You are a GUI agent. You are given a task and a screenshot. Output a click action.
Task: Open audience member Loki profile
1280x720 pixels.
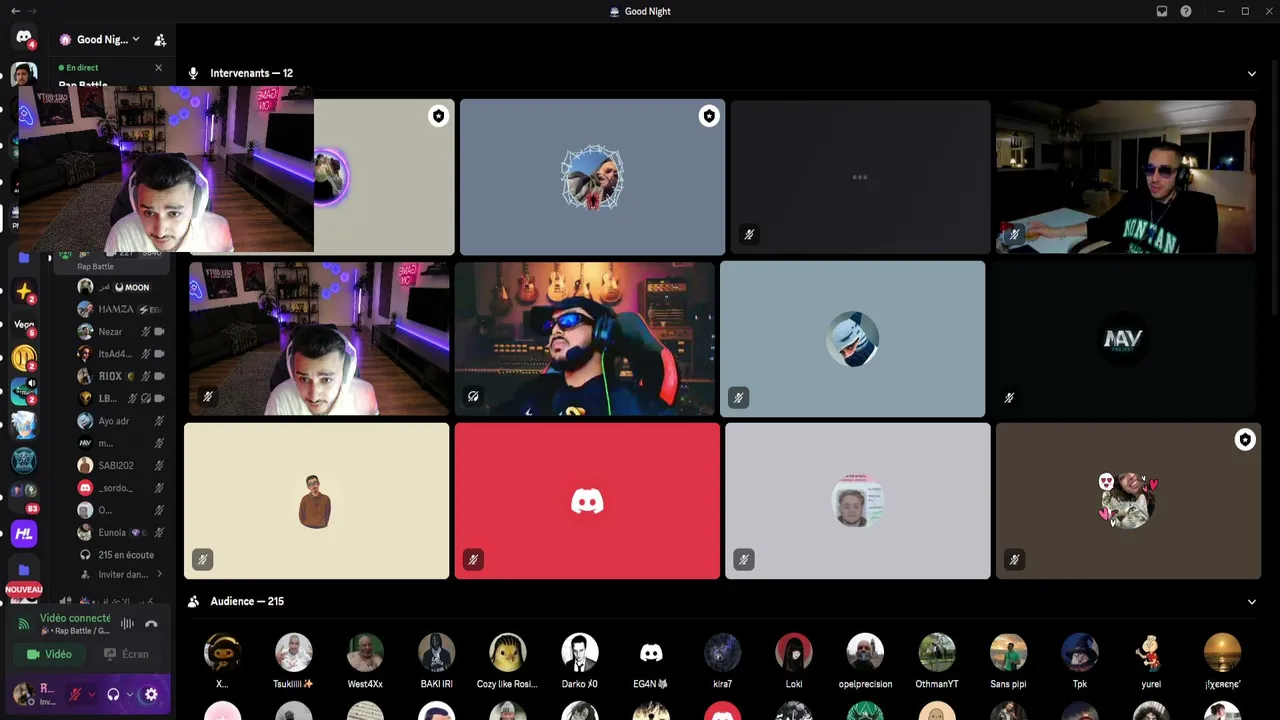[x=794, y=661]
